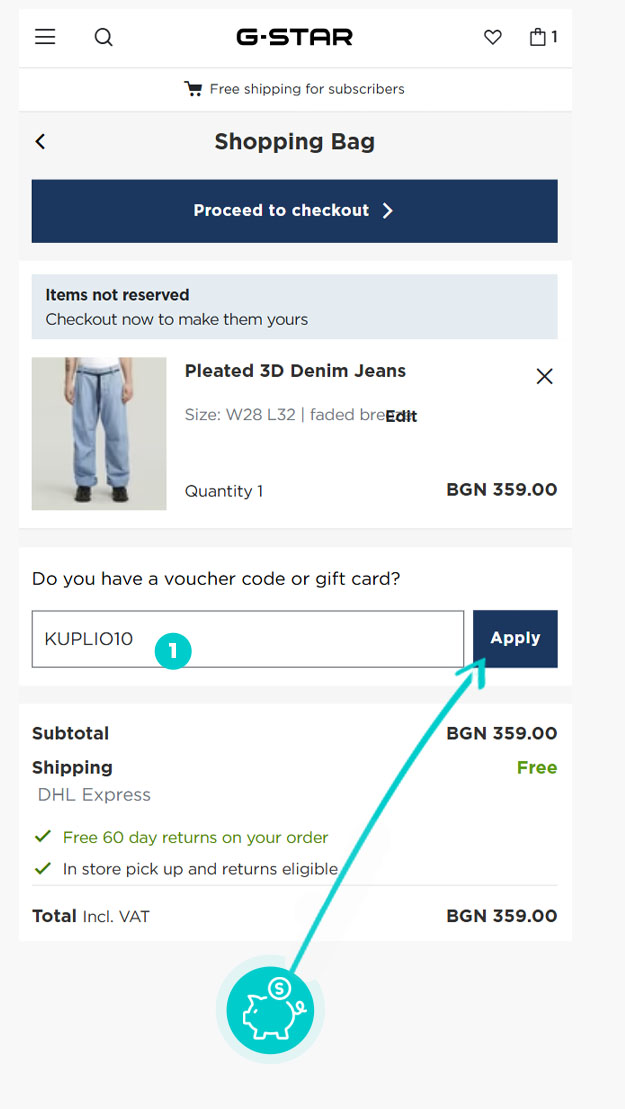625x1109 pixels.
Task: Open the Pleated 3D Denim Jeans title
Action: tap(295, 371)
